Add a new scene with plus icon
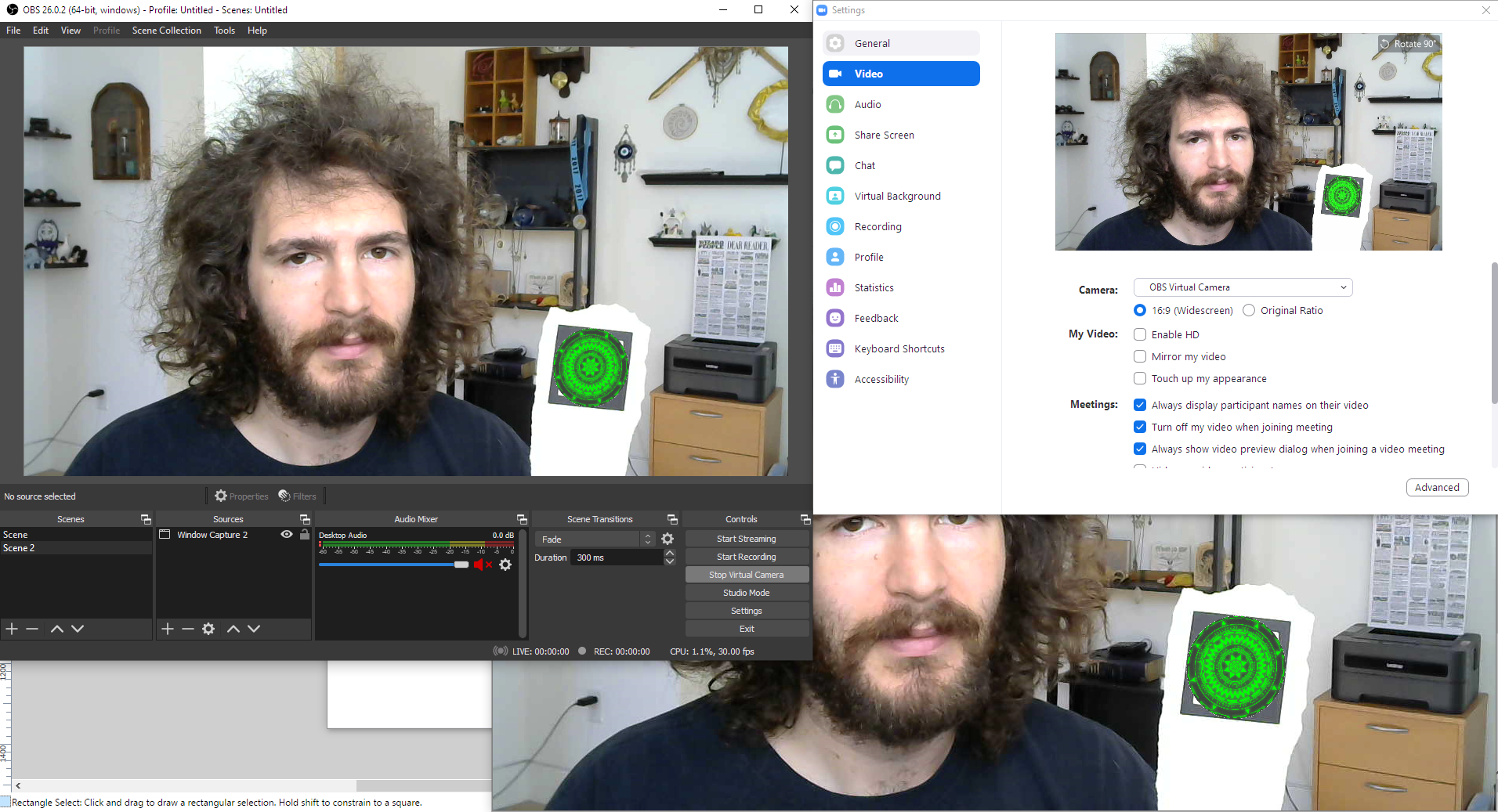Screen dimensions: 1498x812 (x=12, y=629)
